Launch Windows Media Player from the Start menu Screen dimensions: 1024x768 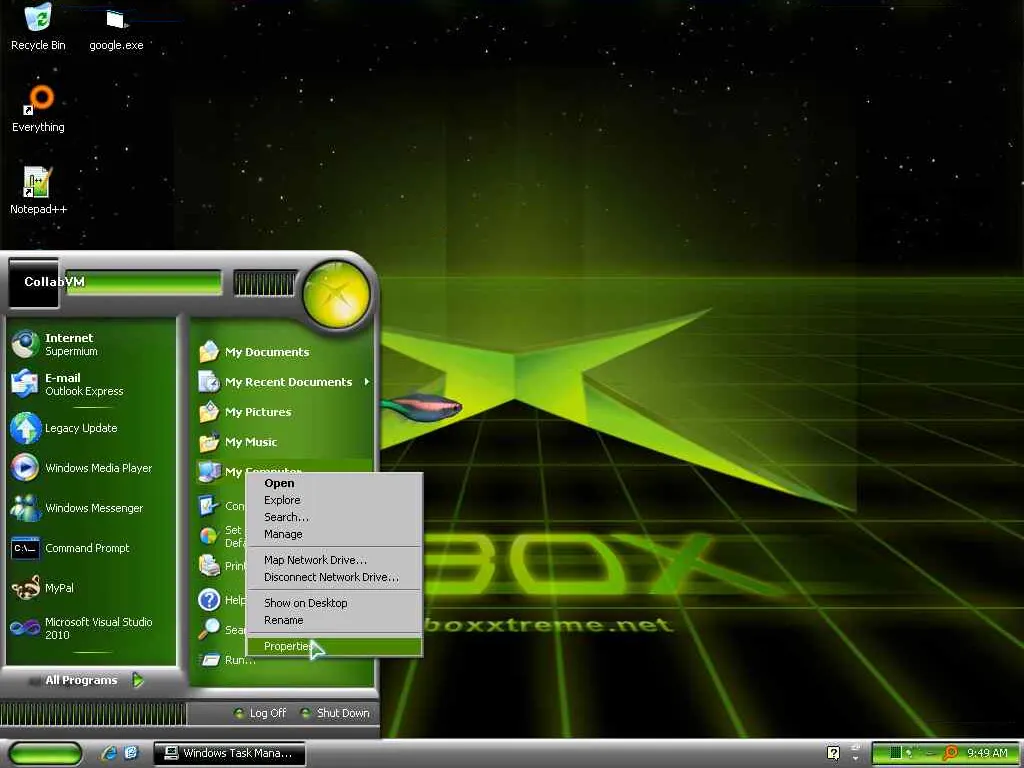(91, 468)
